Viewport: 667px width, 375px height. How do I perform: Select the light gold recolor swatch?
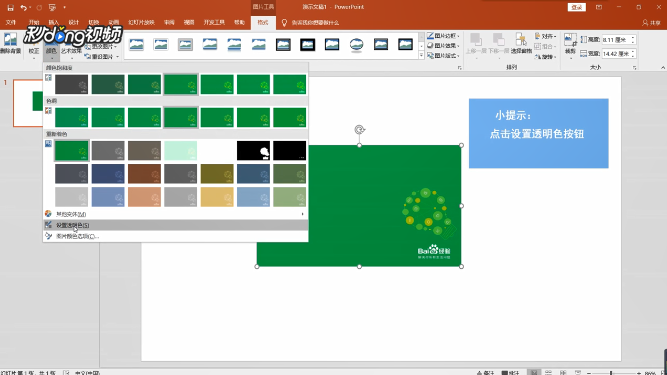[217, 197]
